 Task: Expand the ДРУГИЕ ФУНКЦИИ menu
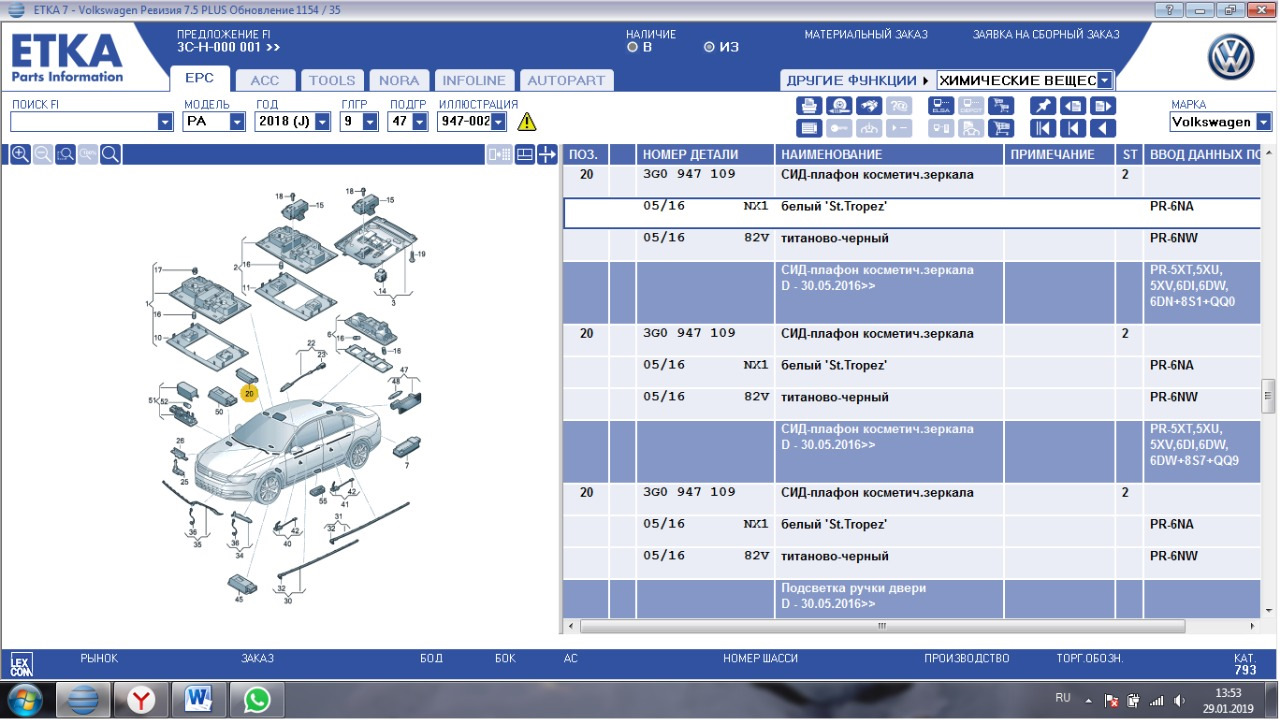pyautogui.click(x=857, y=80)
